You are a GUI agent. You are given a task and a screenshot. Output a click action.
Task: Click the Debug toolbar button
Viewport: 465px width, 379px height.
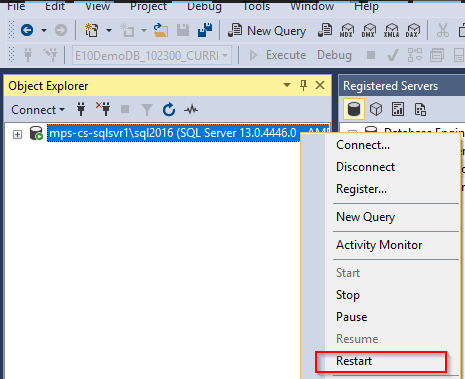pyautogui.click(x=334, y=55)
